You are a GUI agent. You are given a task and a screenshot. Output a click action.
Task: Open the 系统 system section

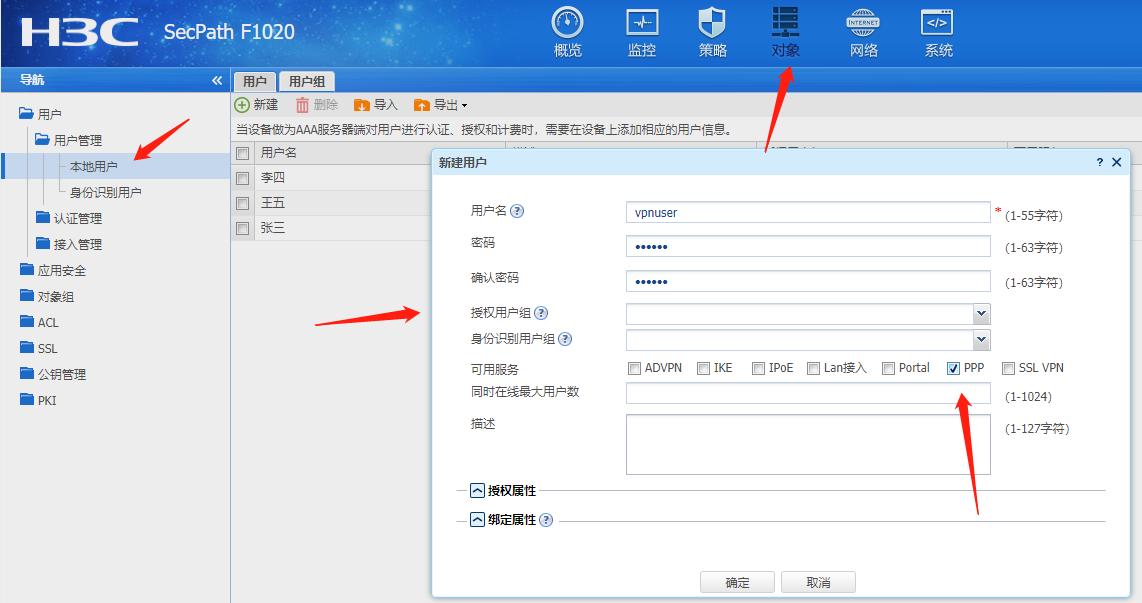(936, 30)
